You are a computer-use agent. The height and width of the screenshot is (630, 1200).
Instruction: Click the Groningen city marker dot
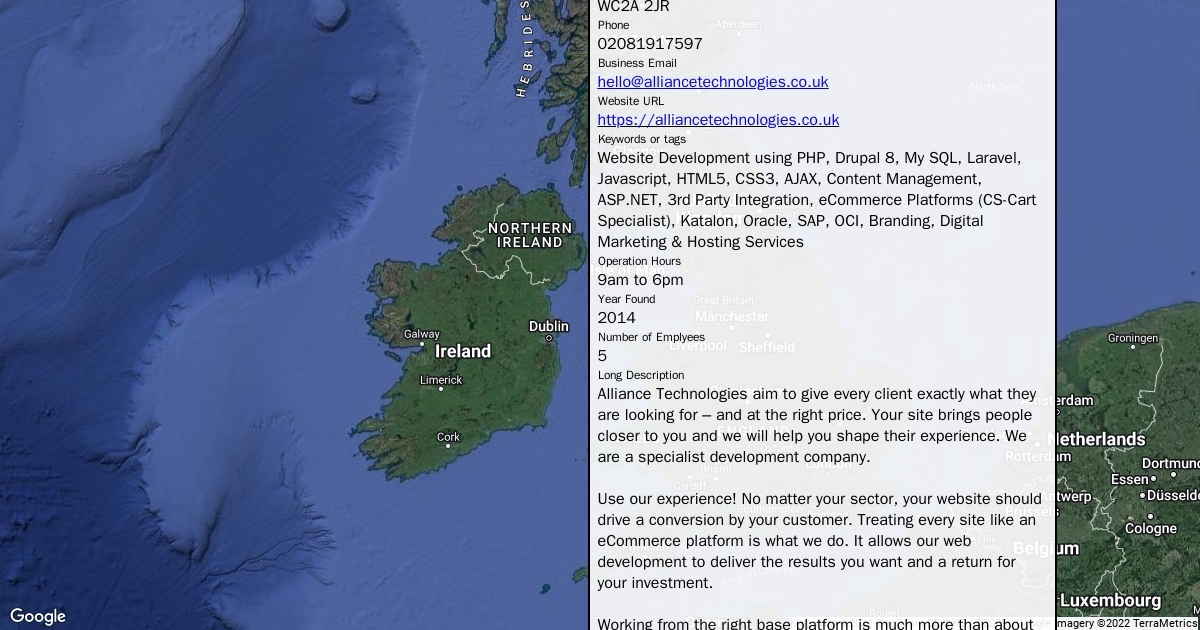point(1132,350)
